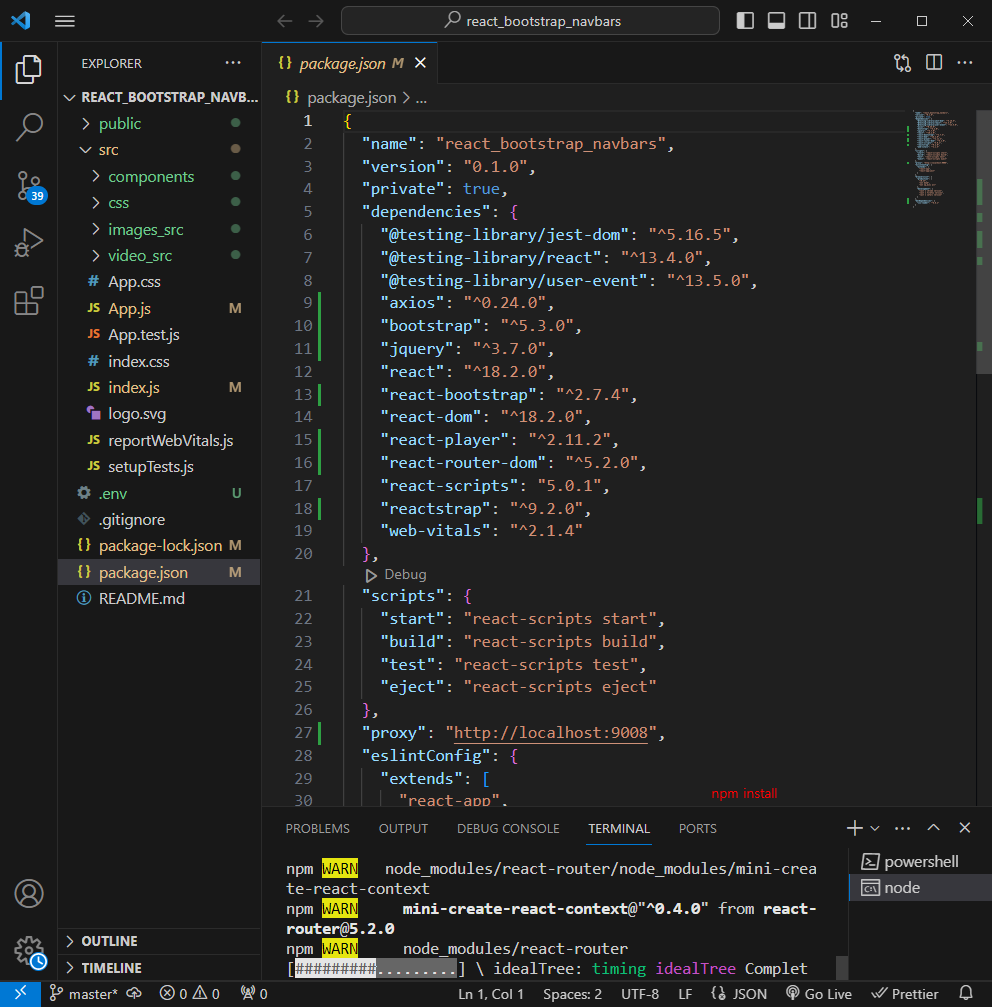This screenshot has height=1007, width=992.
Task: Maximize the panel with the up chevron
Action: [934, 828]
